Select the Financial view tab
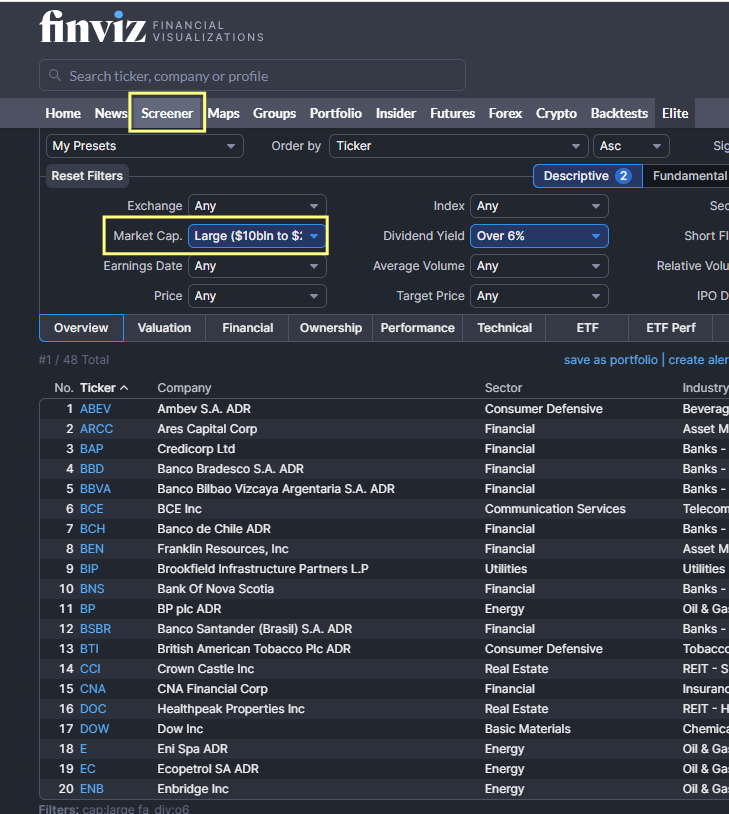This screenshot has width=729, height=814. click(248, 328)
